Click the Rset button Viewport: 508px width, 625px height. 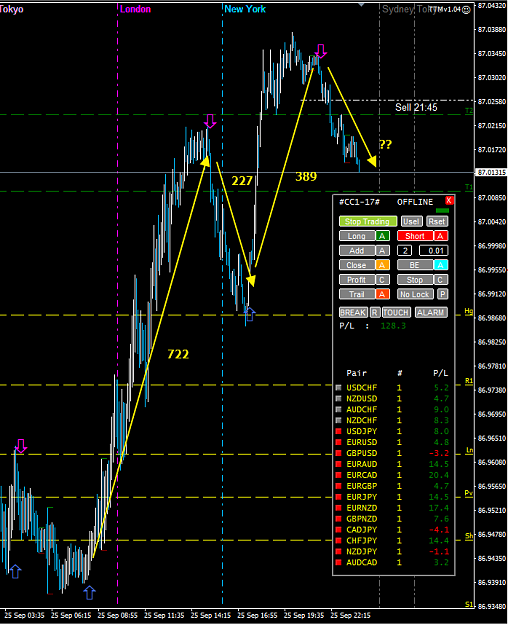click(437, 222)
